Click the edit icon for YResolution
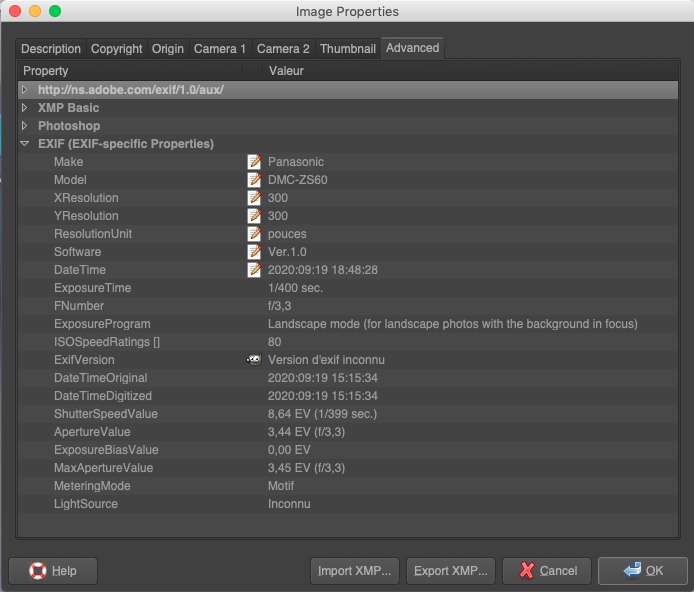694x592 pixels. [255, 216]
